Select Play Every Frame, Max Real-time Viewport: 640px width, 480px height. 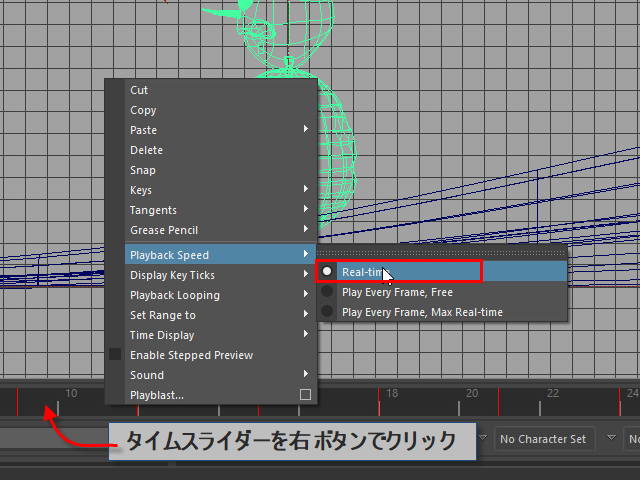422,312
